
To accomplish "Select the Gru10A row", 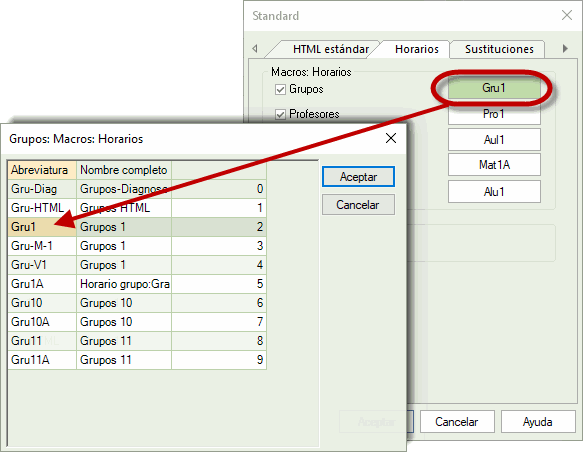I will click(137, 322).
